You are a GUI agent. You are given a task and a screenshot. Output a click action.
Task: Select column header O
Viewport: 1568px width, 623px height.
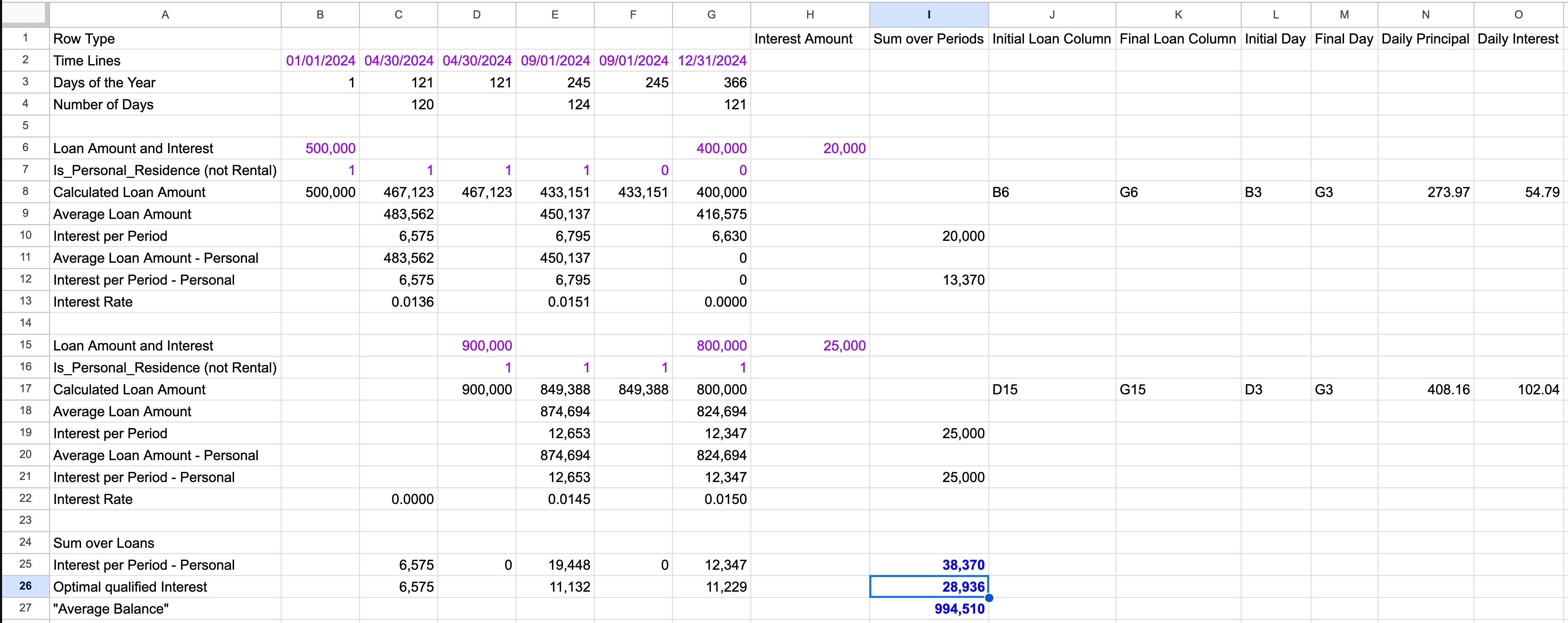point(1518,15)
